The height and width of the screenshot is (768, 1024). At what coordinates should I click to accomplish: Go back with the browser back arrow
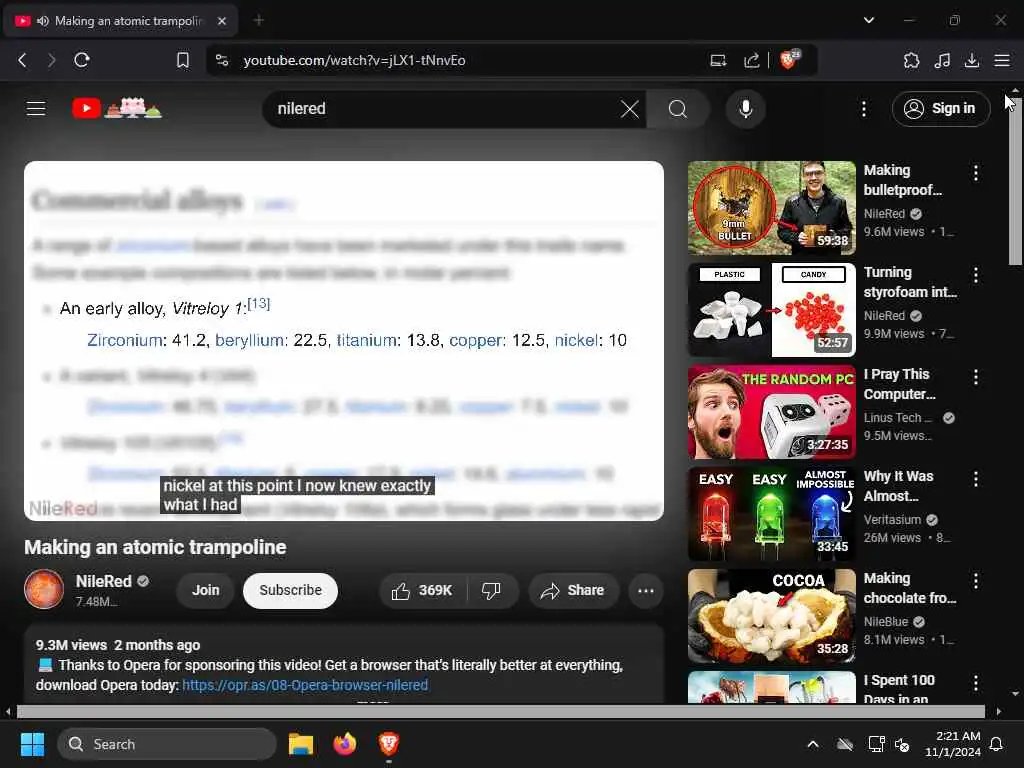click(22, 60)
